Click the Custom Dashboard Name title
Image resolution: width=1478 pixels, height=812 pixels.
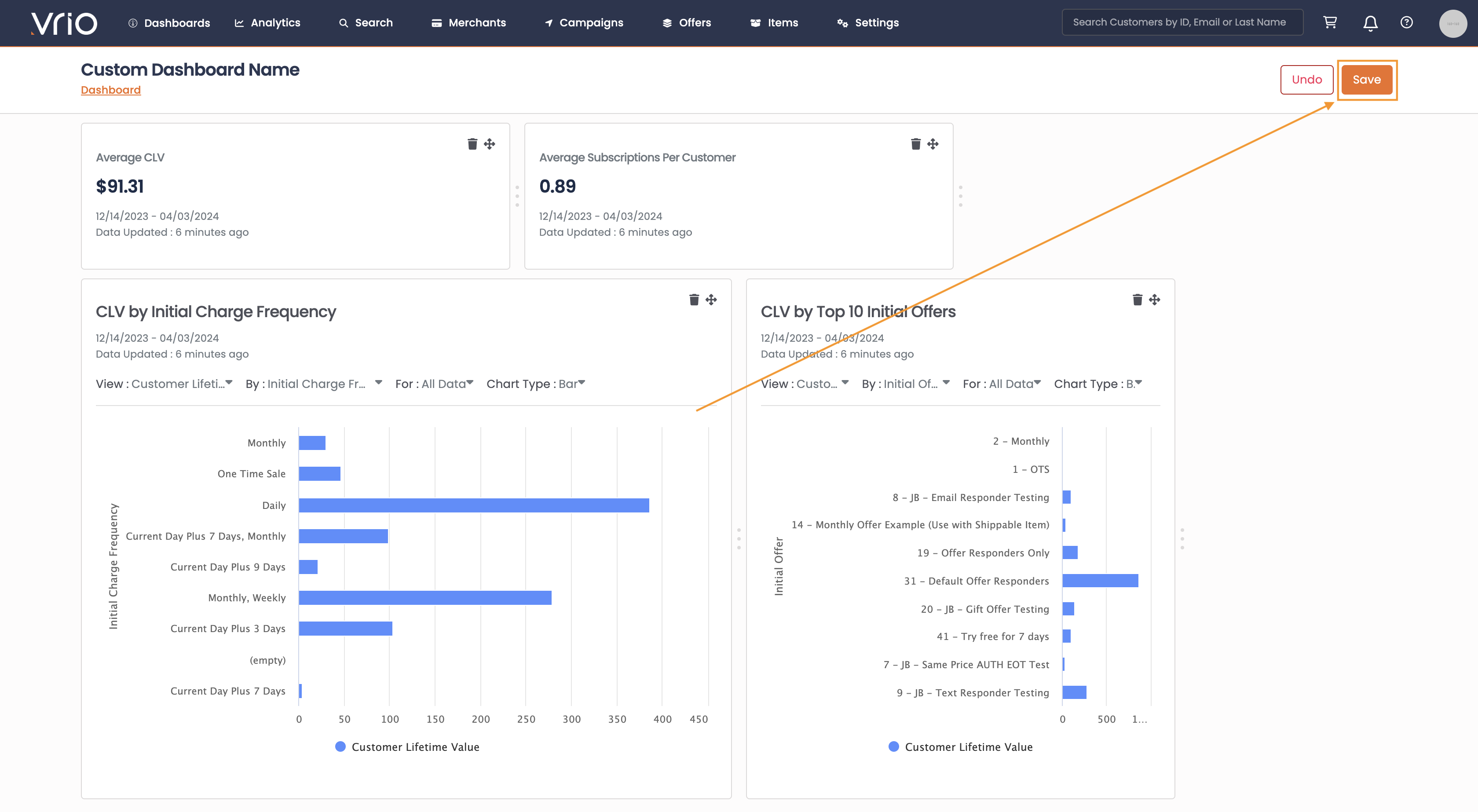[x=190, y=69]
